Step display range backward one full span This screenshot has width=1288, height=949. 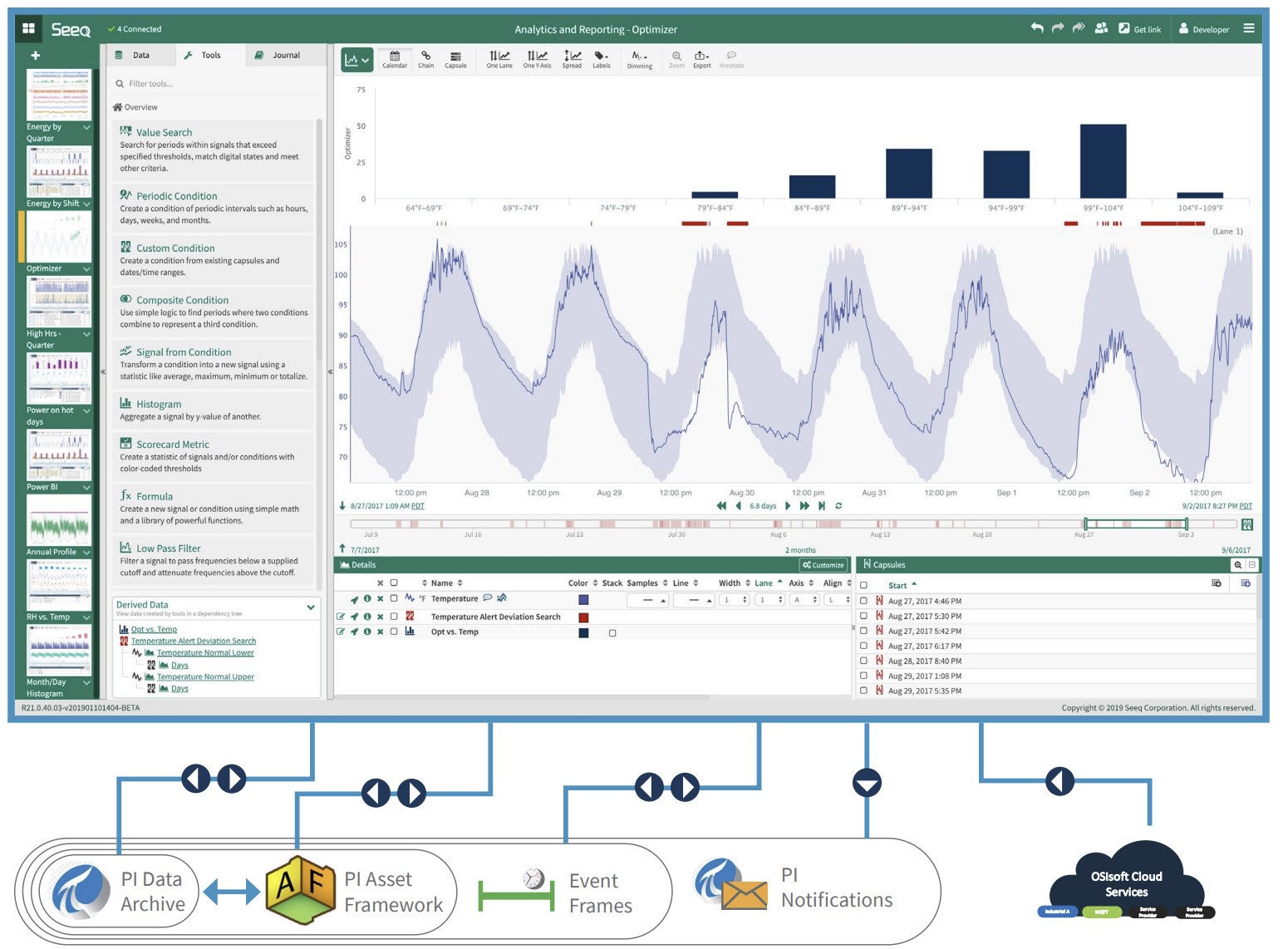721,505
